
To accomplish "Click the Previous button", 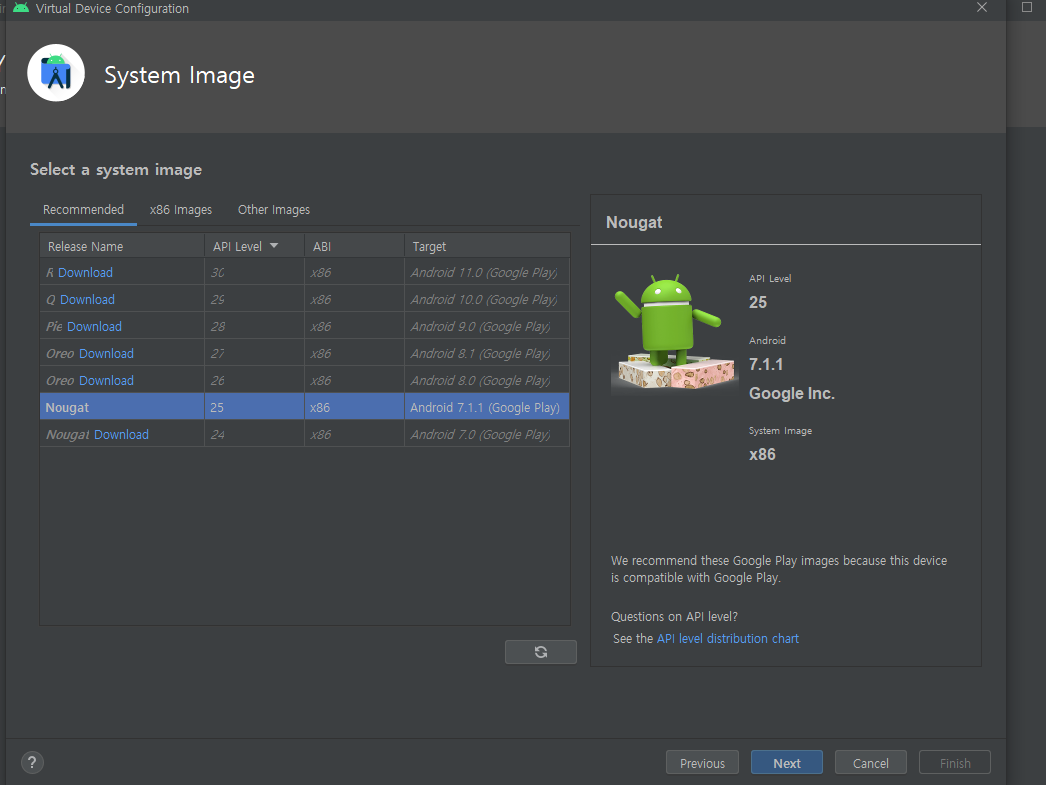I will click(x=702, y=762).
